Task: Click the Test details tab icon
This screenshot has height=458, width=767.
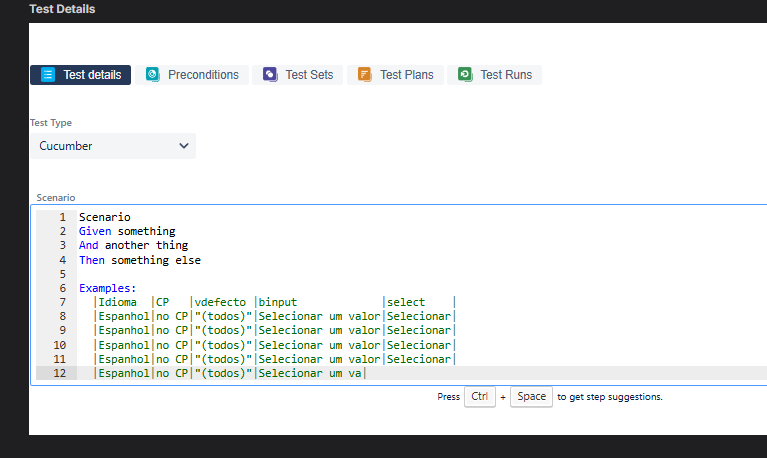Action: point(48,75)
